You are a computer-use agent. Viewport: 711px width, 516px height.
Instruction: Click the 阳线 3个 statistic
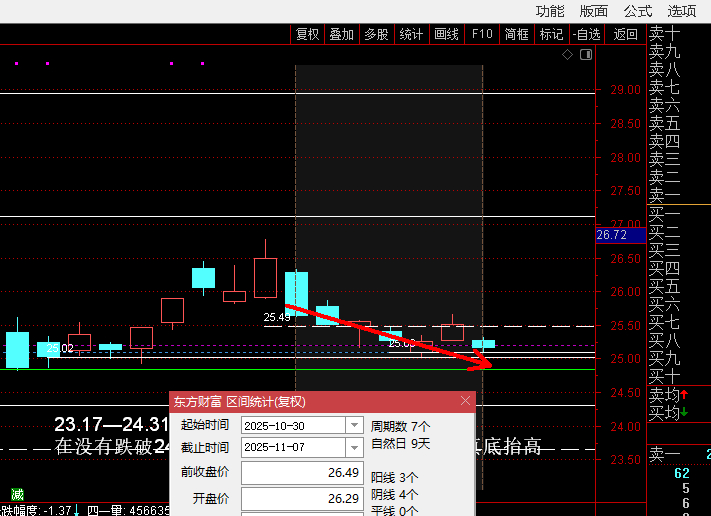(x=394, y=477)
